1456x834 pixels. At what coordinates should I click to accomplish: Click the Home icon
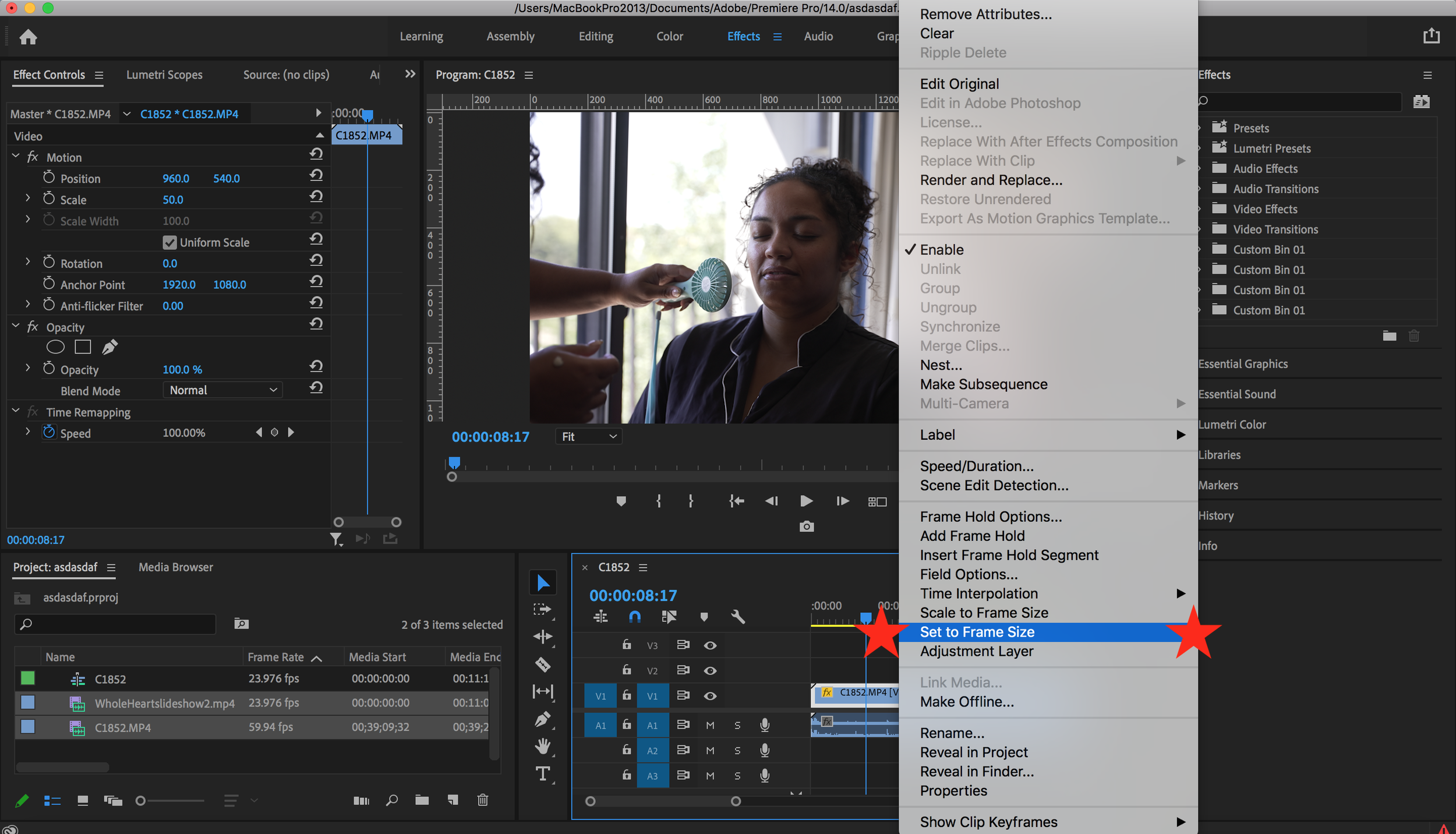point(28,37)
